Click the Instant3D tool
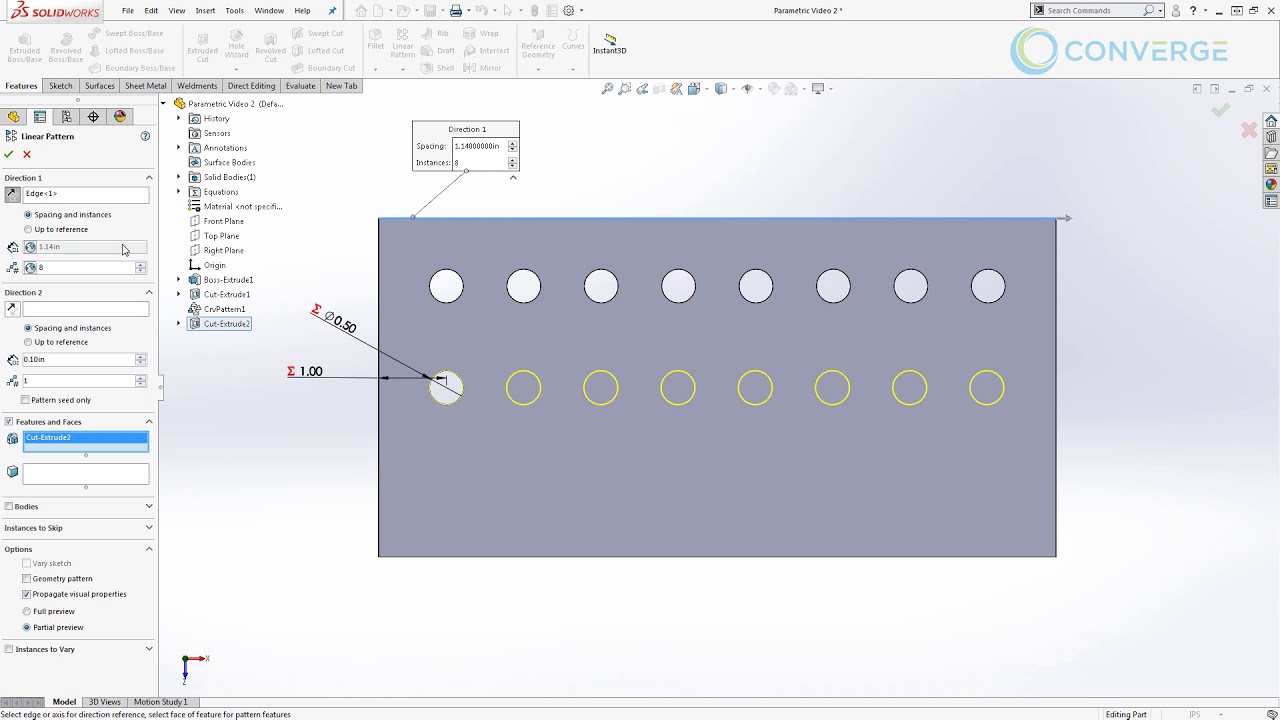This screenshot has height=720, width=1280. tap(609, 44)
